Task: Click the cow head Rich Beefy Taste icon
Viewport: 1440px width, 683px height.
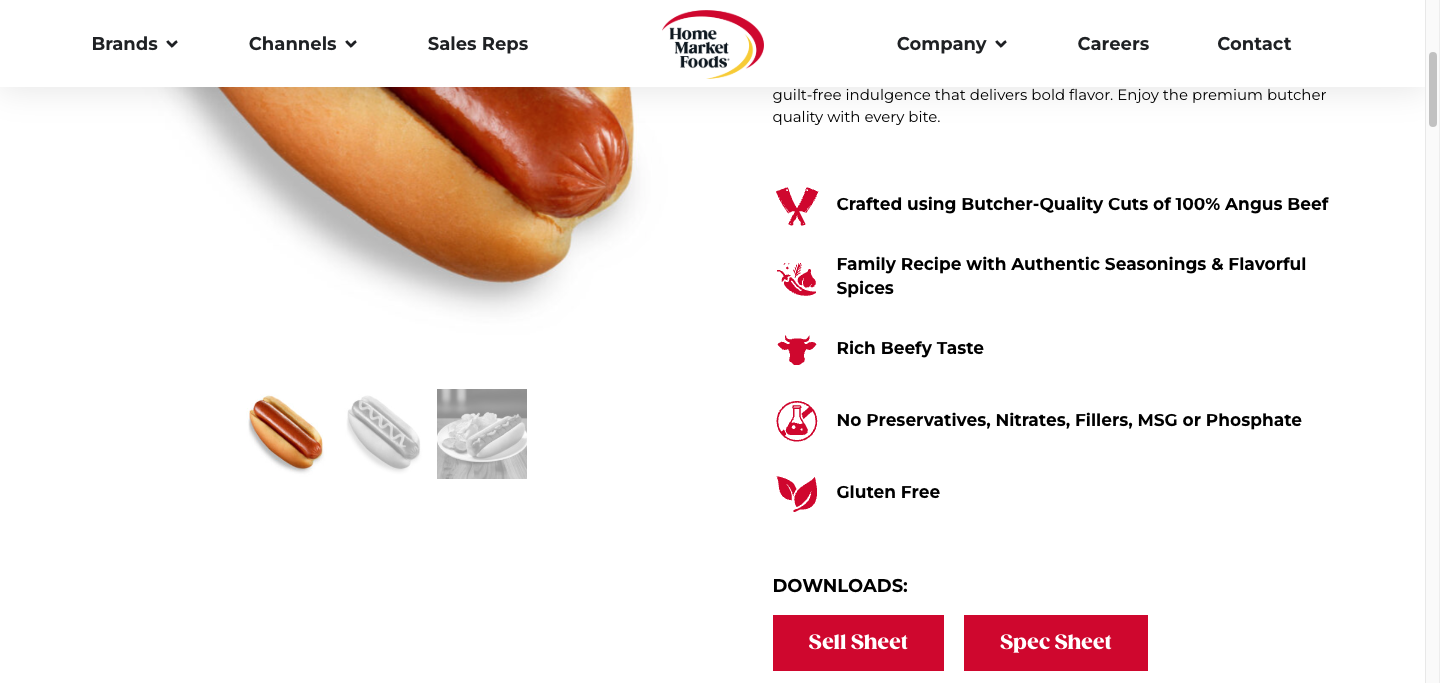Action: pos(797,349)
